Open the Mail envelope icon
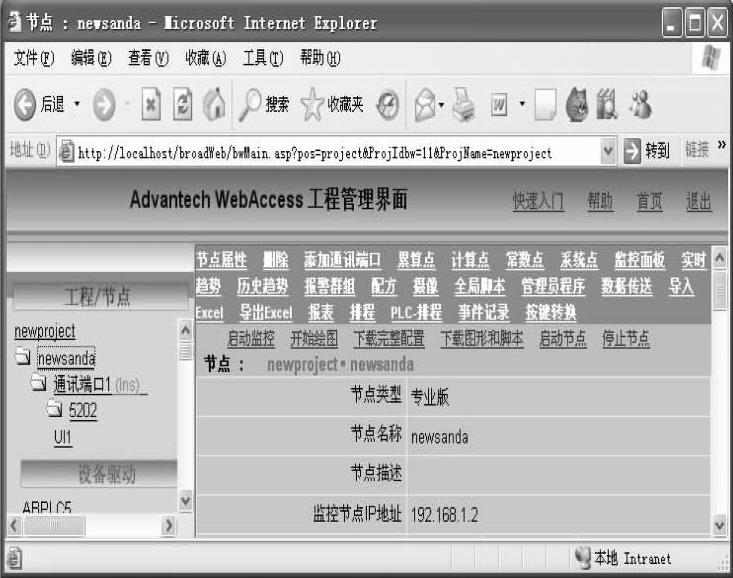The width and height of the screenshot is (733, 578). click(425, 105)
